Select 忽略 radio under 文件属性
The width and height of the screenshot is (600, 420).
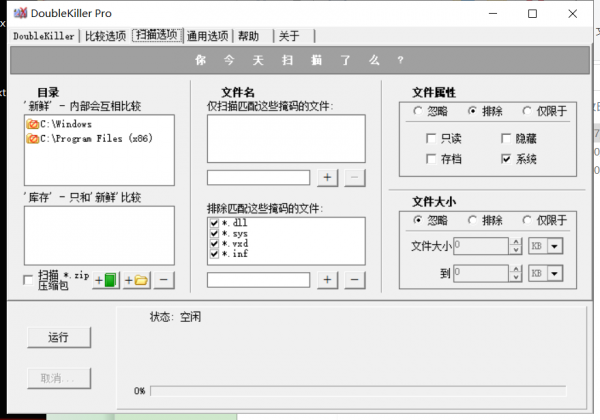(x=418, y=111)
